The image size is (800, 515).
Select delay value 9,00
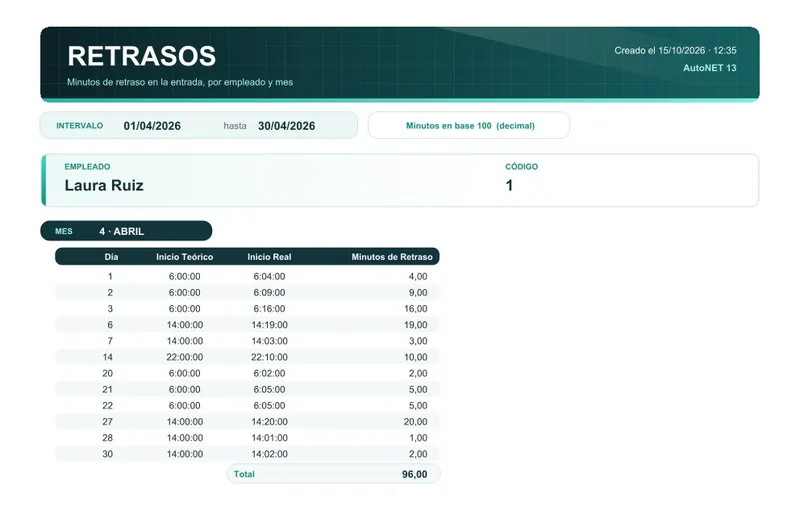tap(418, 293)
